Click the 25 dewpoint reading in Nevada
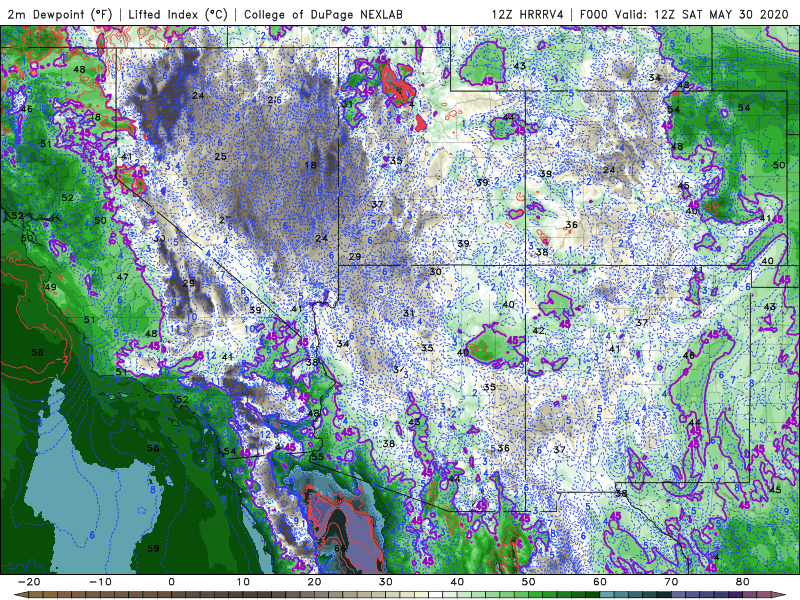This screenshot has width=800, height=600. pyautogui.click(x=220, y=157)
